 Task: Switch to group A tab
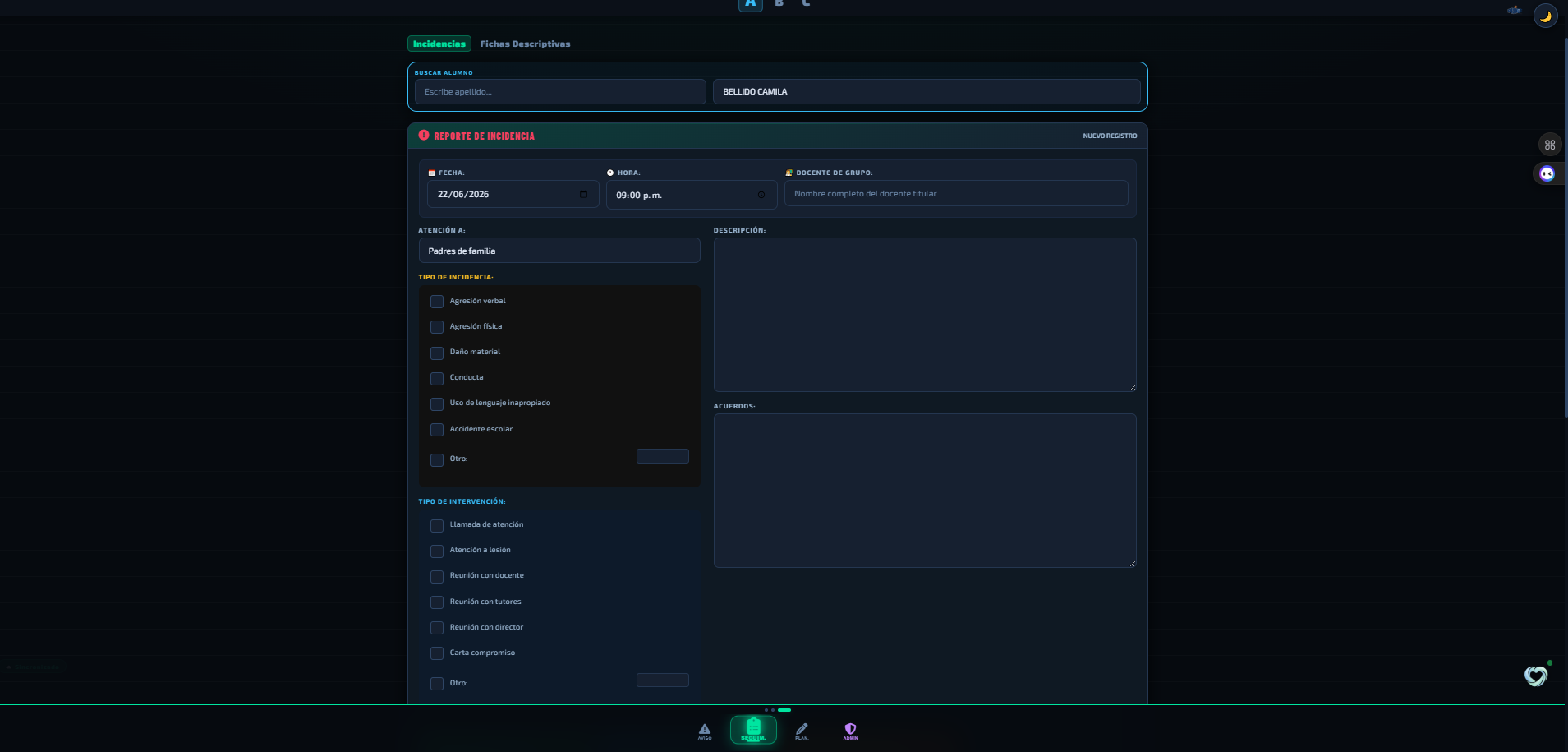point(751,4)
